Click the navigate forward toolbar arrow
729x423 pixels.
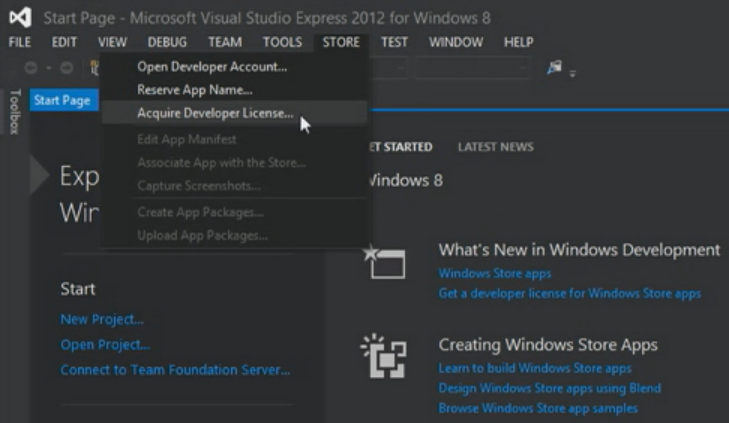click(x=66, y=68)
